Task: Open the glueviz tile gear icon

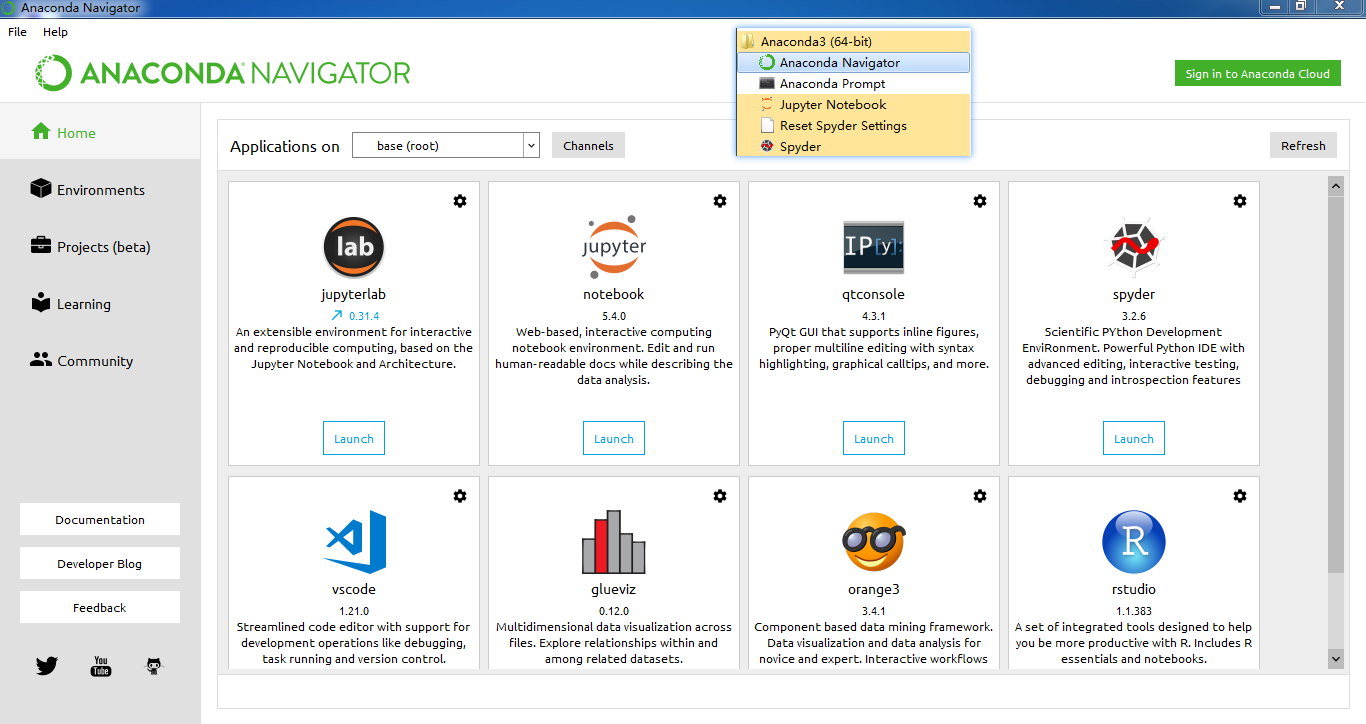Action: tap(720, 496)
